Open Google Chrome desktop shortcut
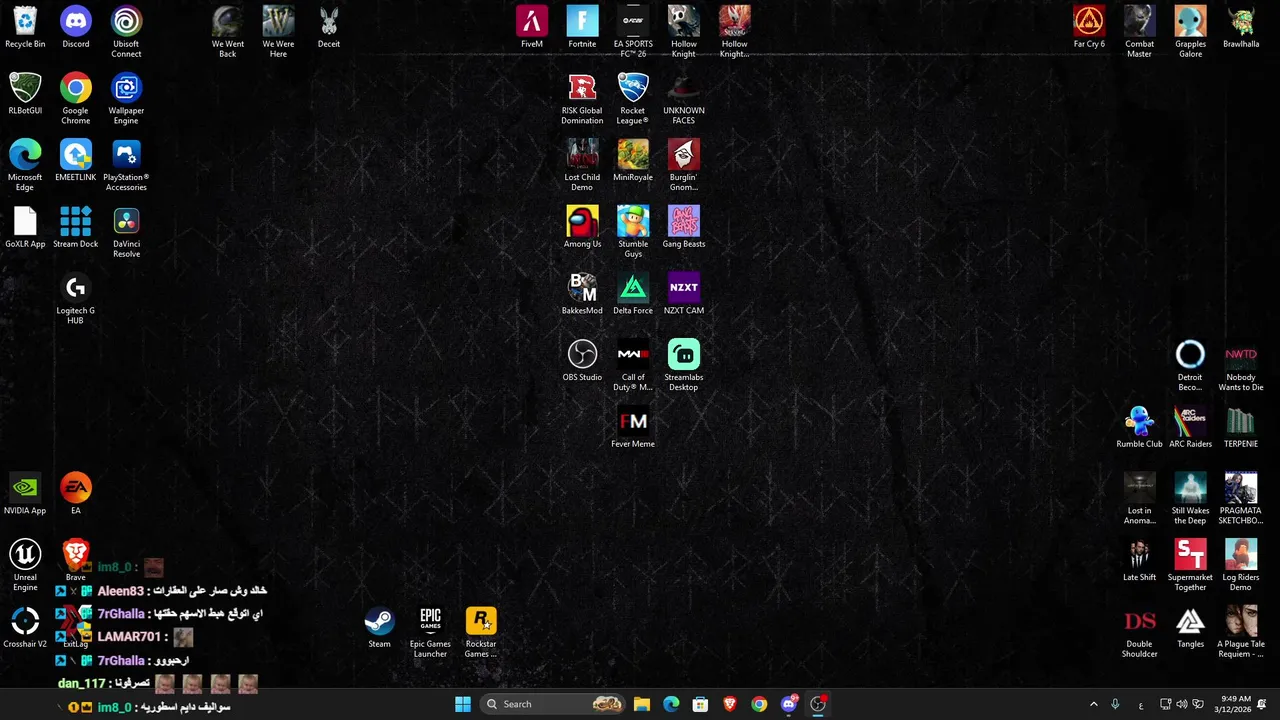 [x=76, y=99]
